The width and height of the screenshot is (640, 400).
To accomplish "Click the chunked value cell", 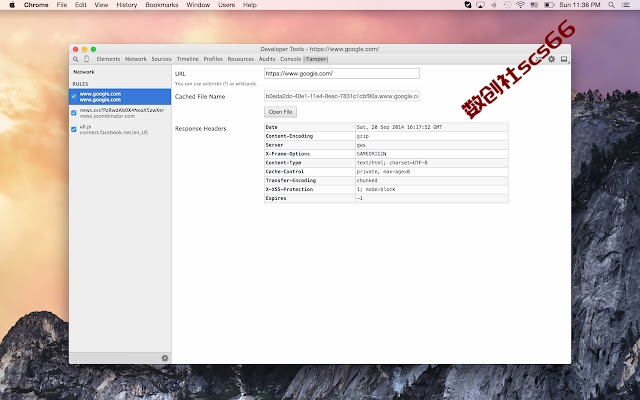I will (x=432, y=180).
